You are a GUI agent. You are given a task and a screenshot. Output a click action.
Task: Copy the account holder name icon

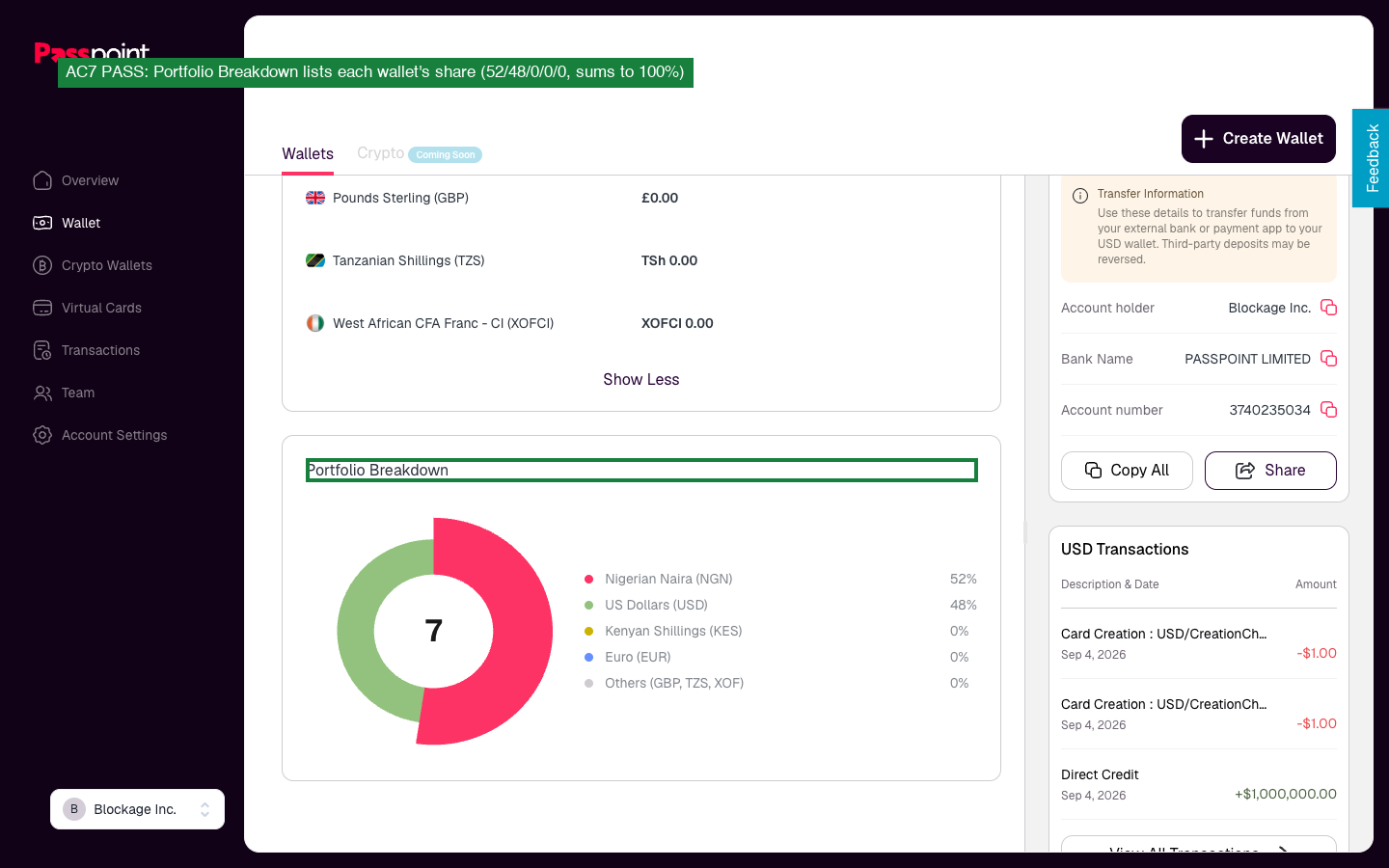pos(1328,308)
